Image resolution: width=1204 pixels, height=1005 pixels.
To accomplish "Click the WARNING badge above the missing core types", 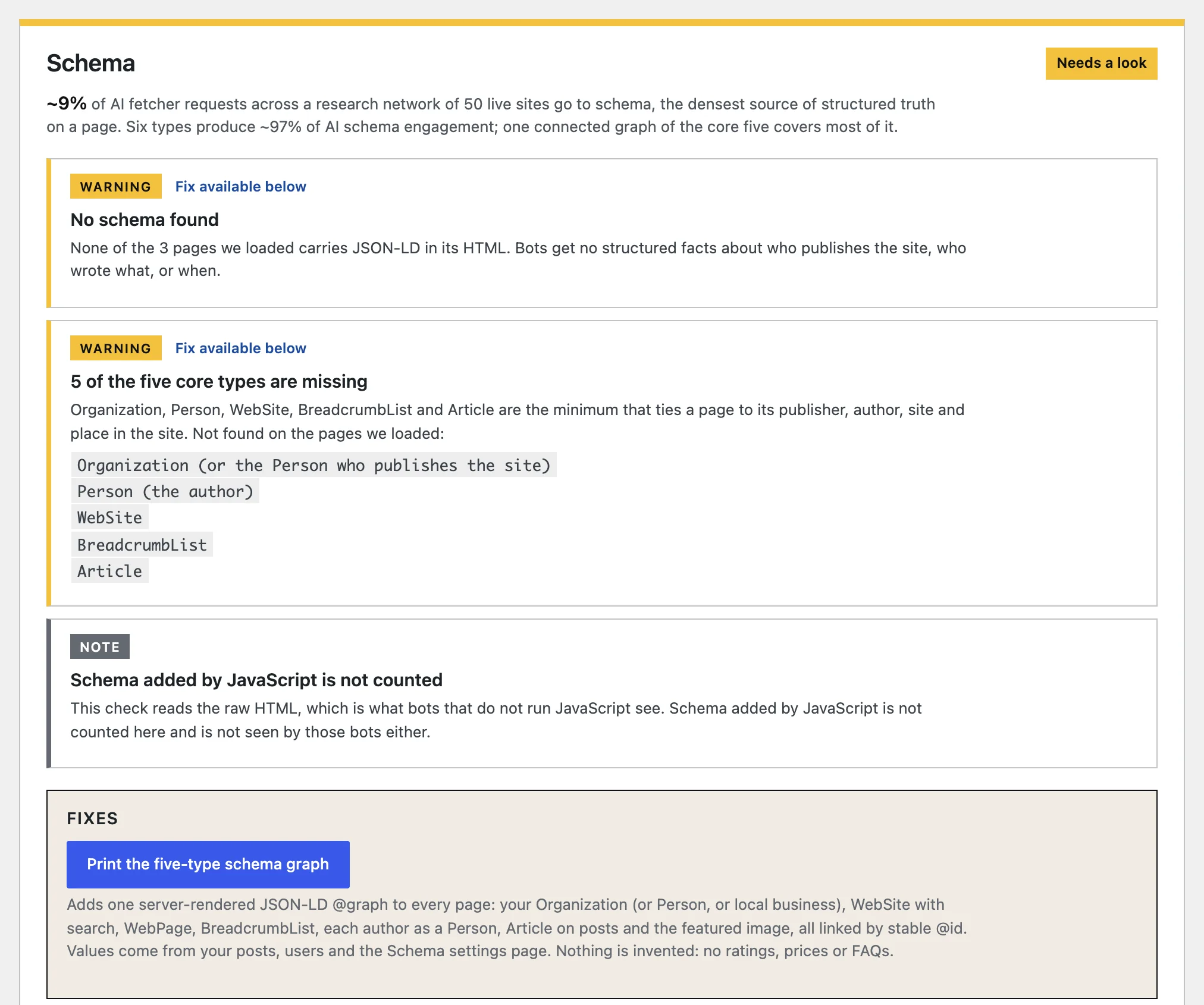I will (x=116, y=348).
